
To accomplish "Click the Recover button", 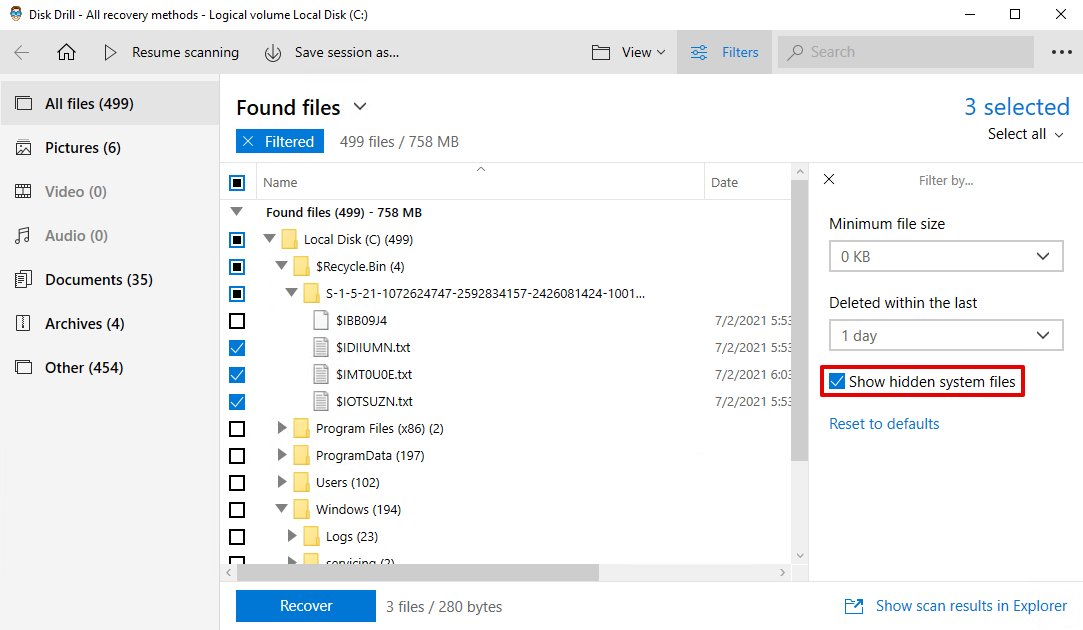I will click(305, 606).
